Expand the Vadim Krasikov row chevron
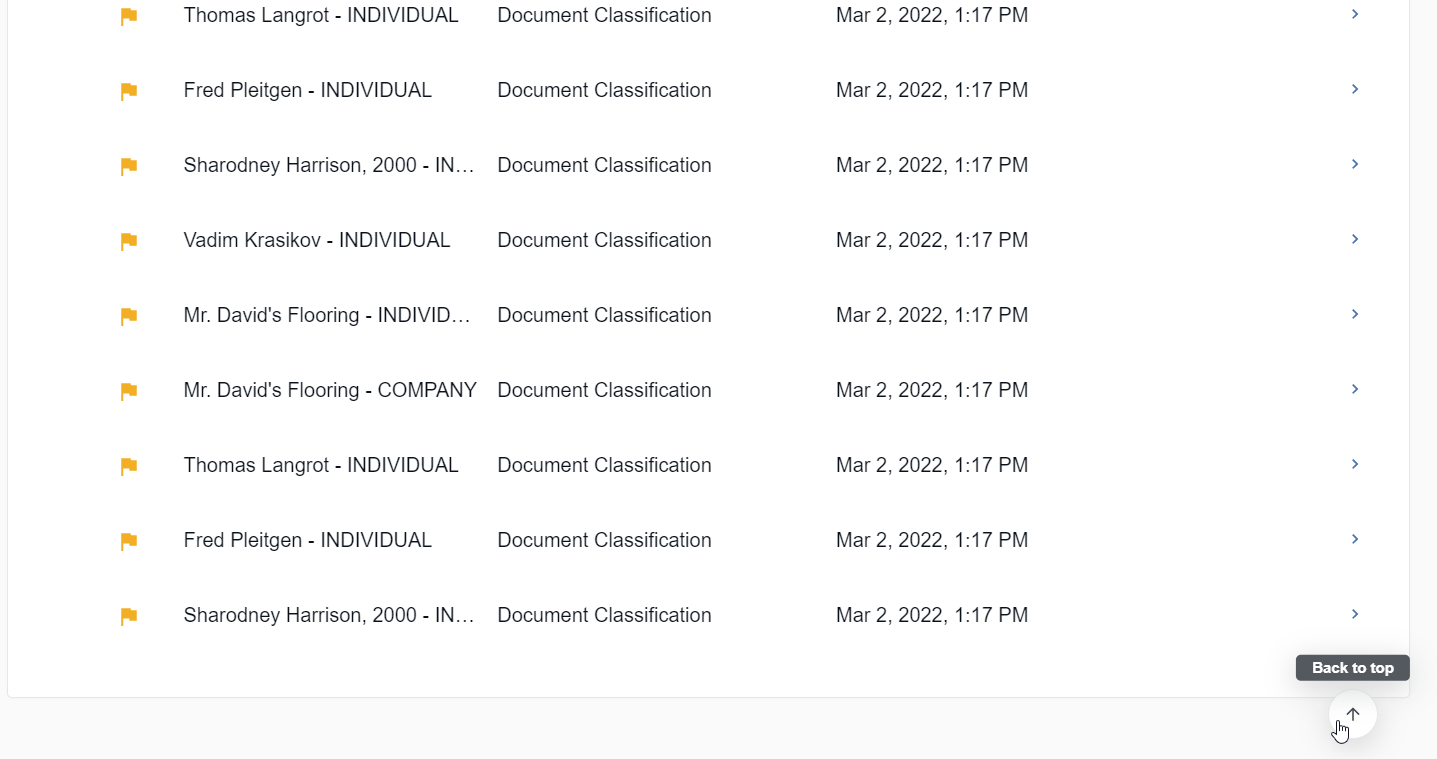The width and height of the screenshot is (1437, 759). point(1355,239)
